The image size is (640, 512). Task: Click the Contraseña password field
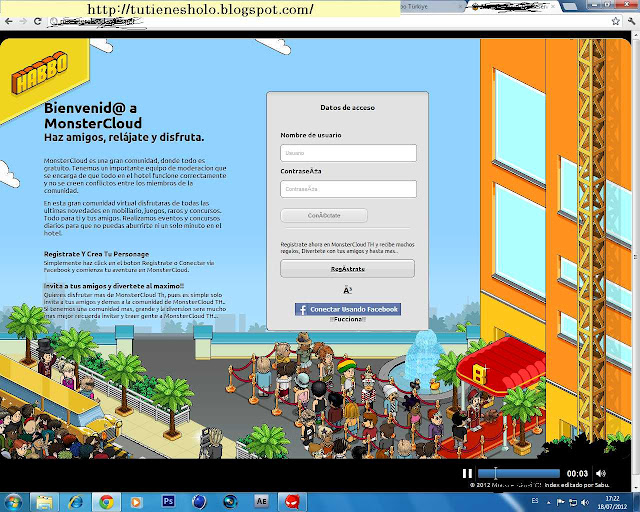click(348, 189)
